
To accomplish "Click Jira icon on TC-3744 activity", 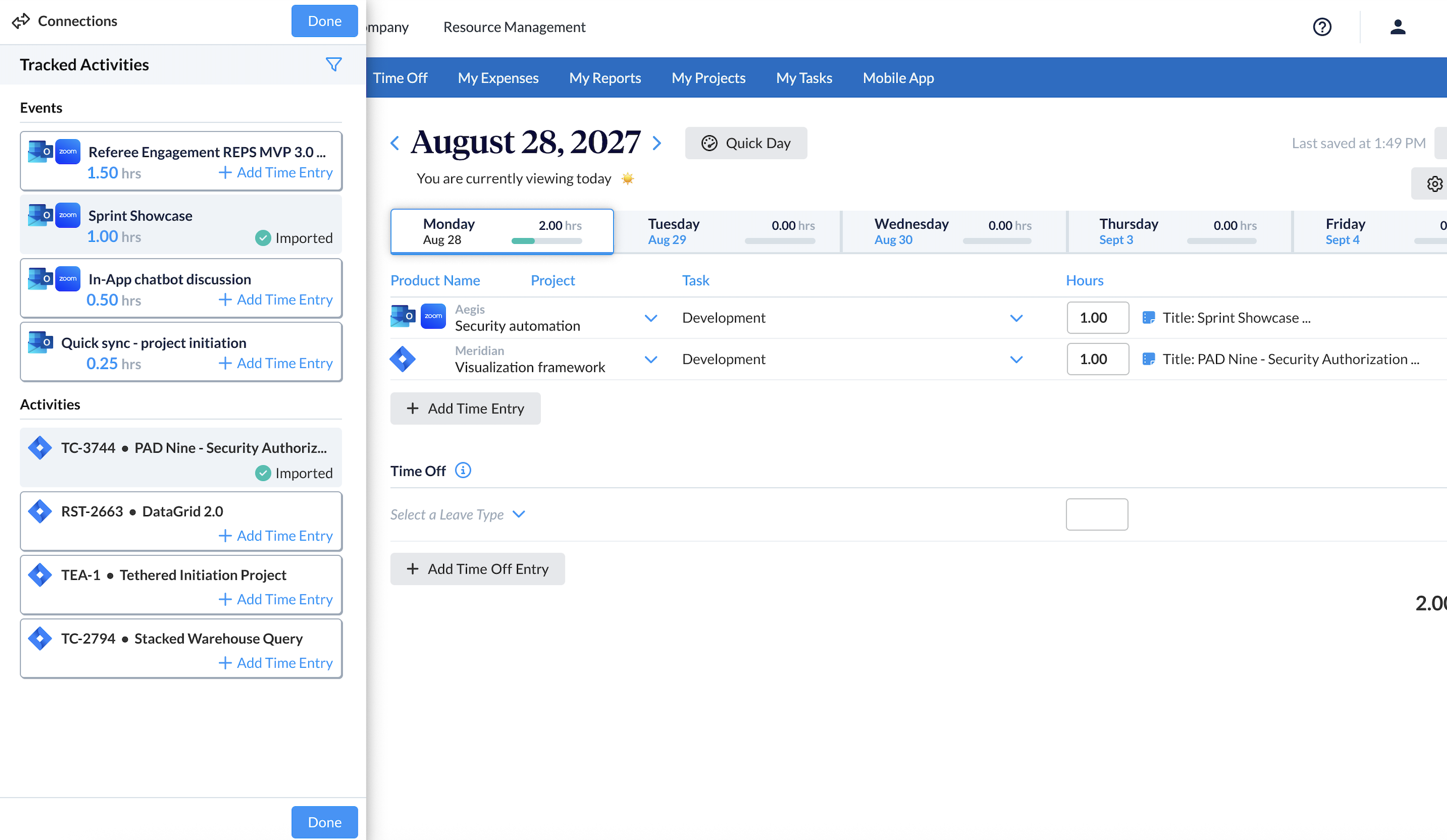I will (x=40, y=448).
